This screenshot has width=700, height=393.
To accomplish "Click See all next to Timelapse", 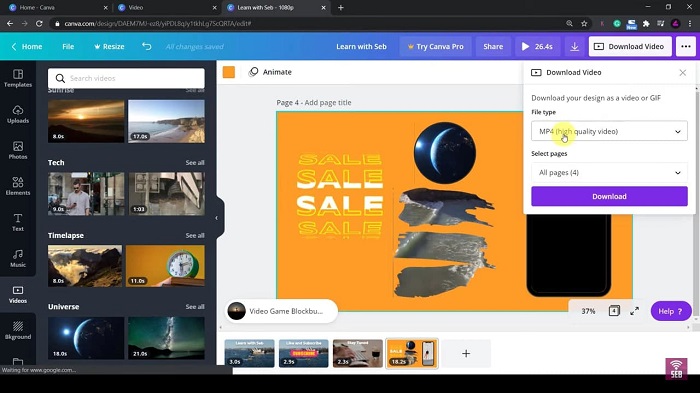I will click(x=195, y=235).
